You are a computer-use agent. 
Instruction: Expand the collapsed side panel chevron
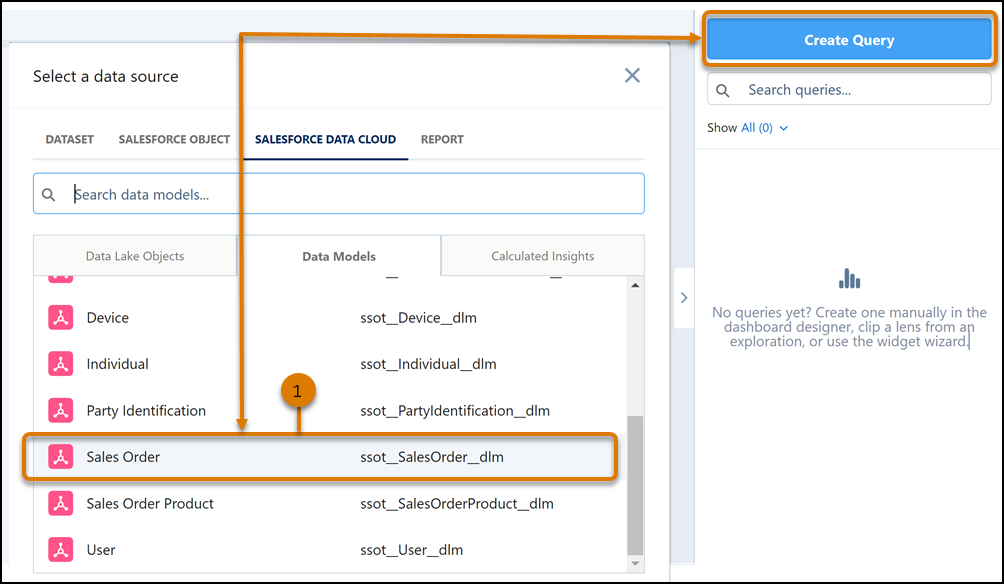684,297
